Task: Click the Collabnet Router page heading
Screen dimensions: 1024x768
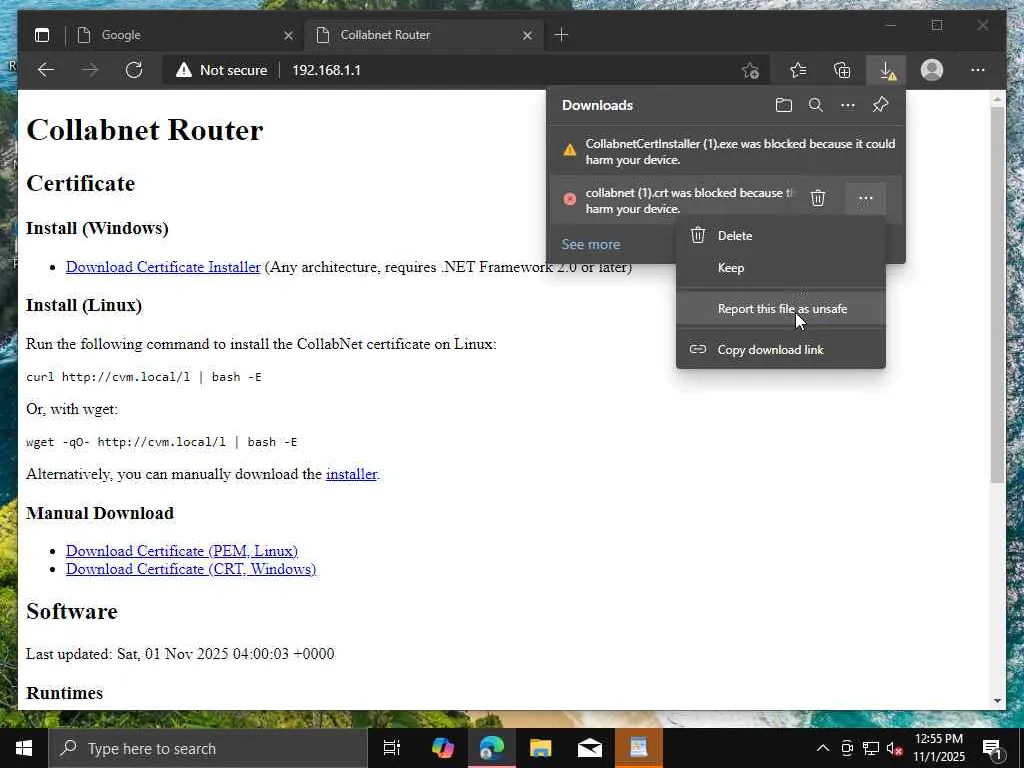Action: coord(144,129)
